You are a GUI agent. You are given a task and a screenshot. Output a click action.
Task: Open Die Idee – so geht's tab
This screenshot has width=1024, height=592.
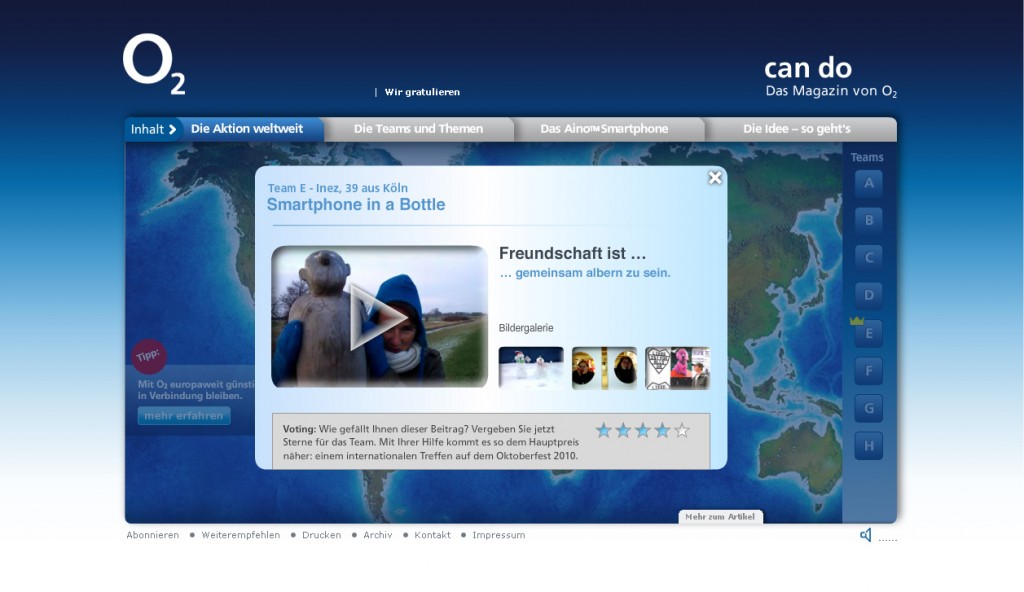coord(797,129)
